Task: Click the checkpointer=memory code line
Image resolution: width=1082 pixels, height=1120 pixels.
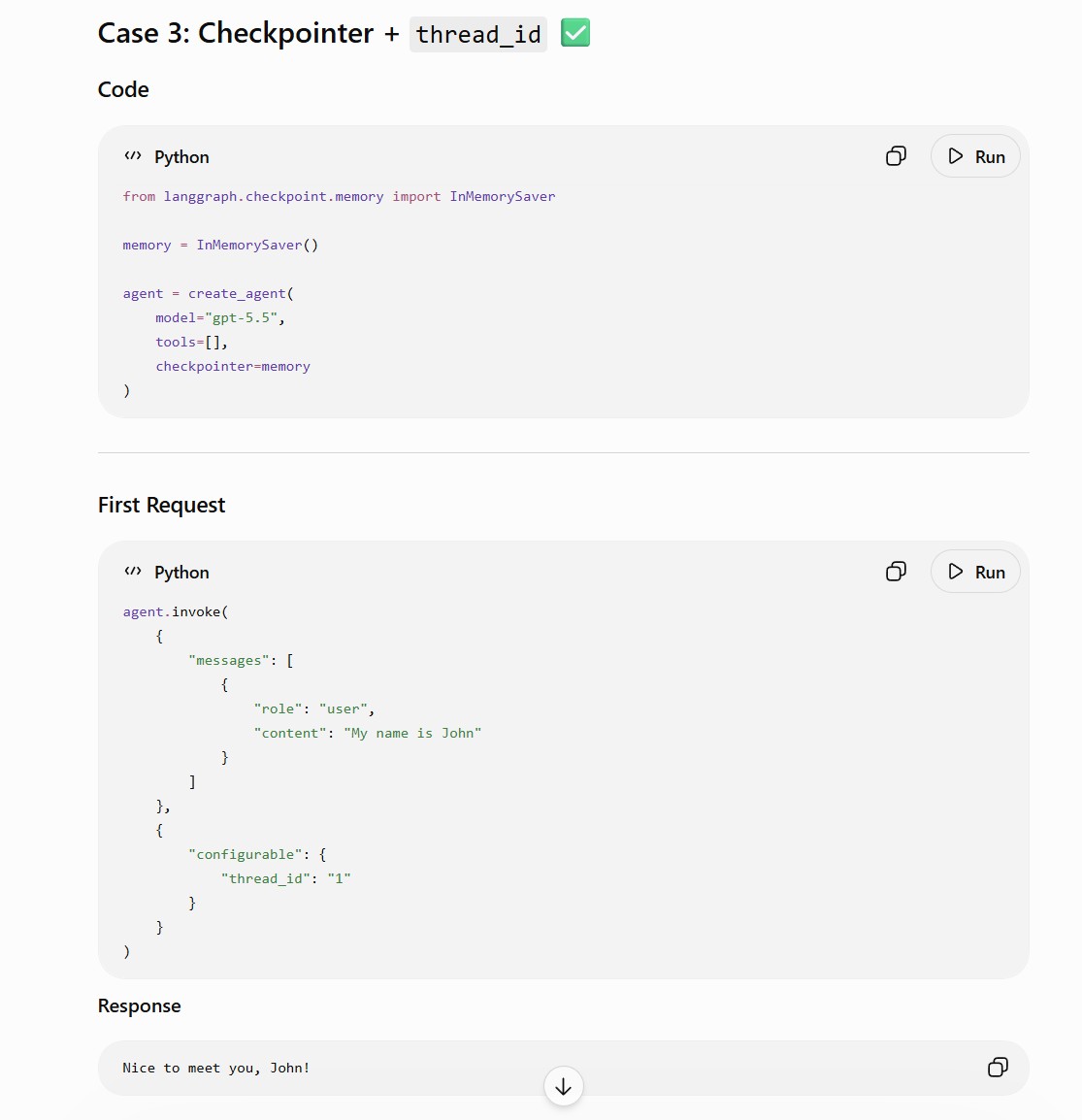Action: 233,367
